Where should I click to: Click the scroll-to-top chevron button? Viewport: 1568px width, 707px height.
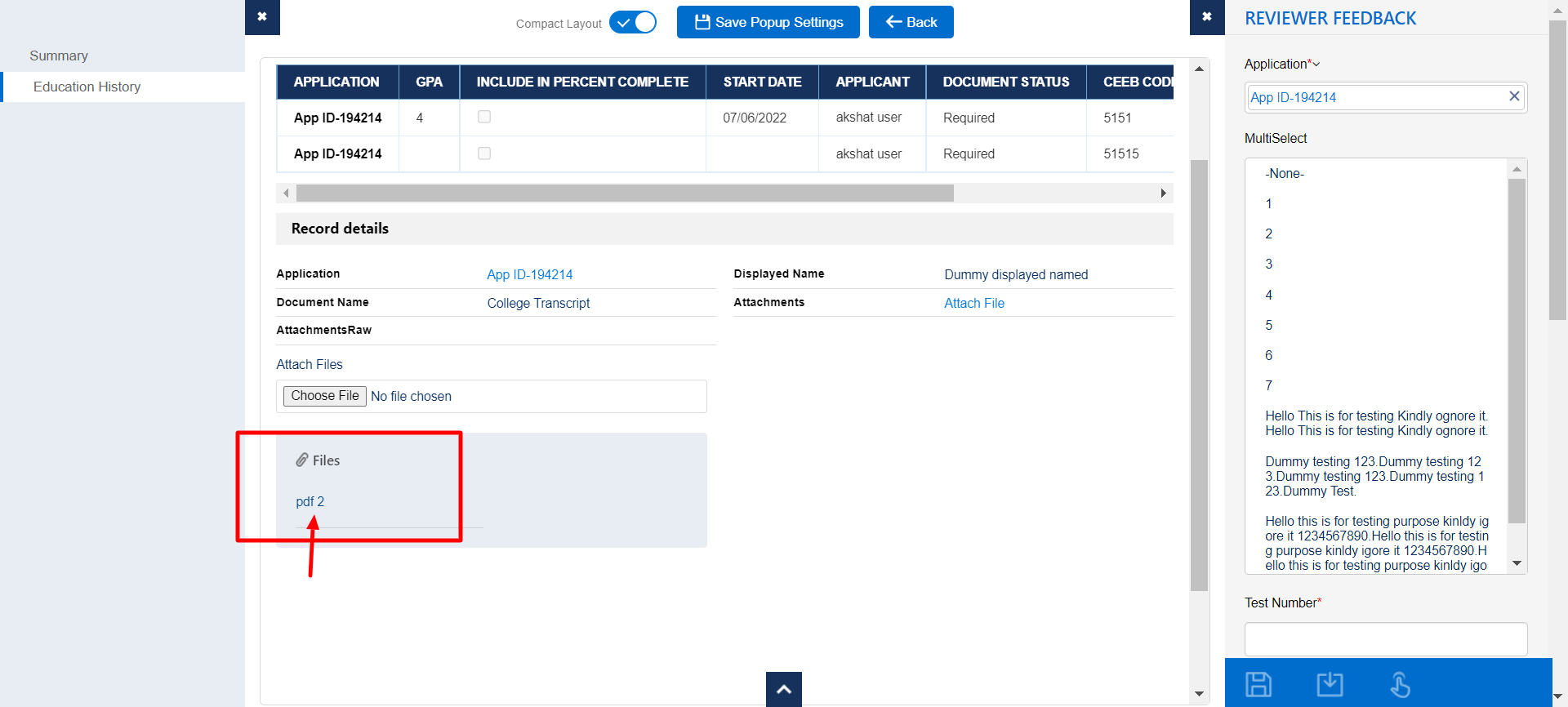click(x=783, y=689)
